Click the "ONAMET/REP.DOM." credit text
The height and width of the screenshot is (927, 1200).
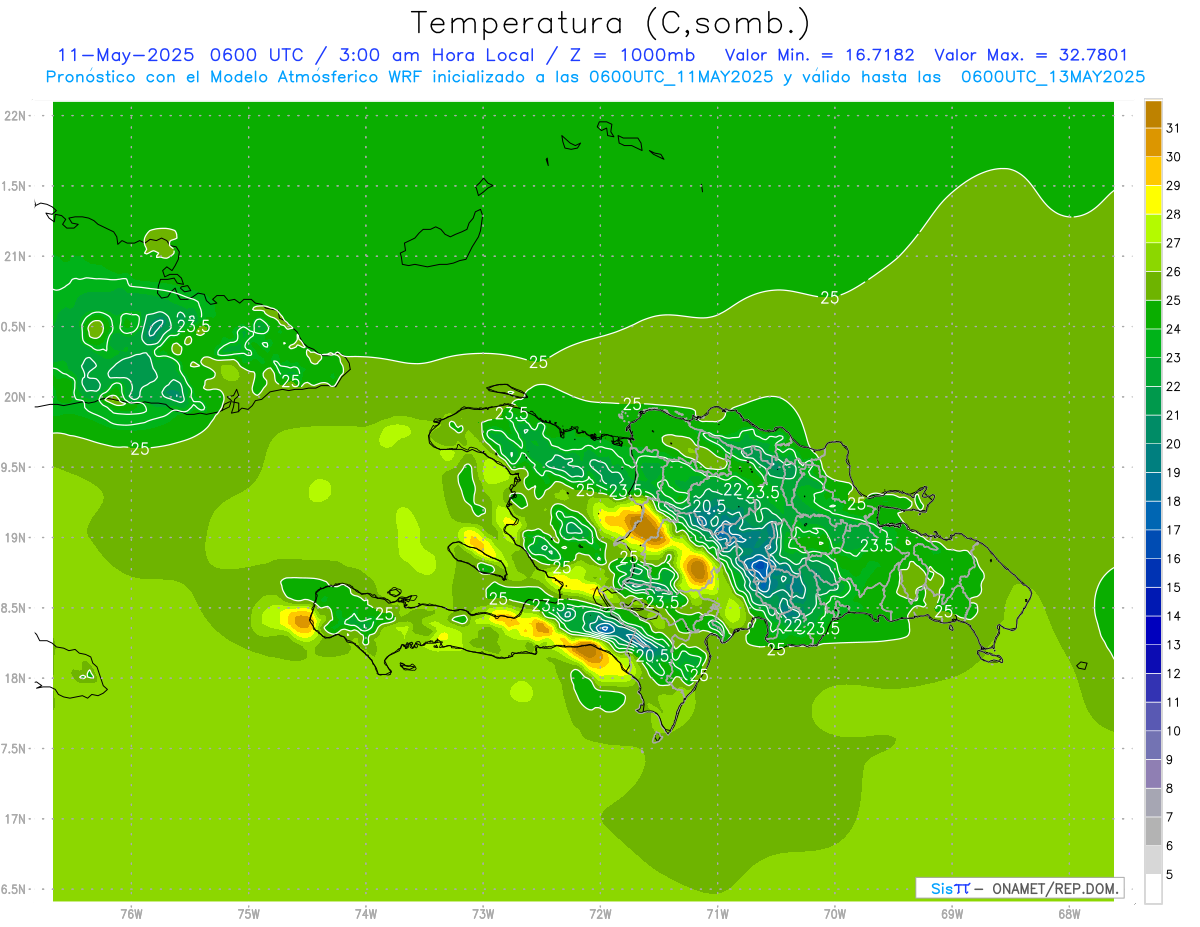click(1054, 888)
